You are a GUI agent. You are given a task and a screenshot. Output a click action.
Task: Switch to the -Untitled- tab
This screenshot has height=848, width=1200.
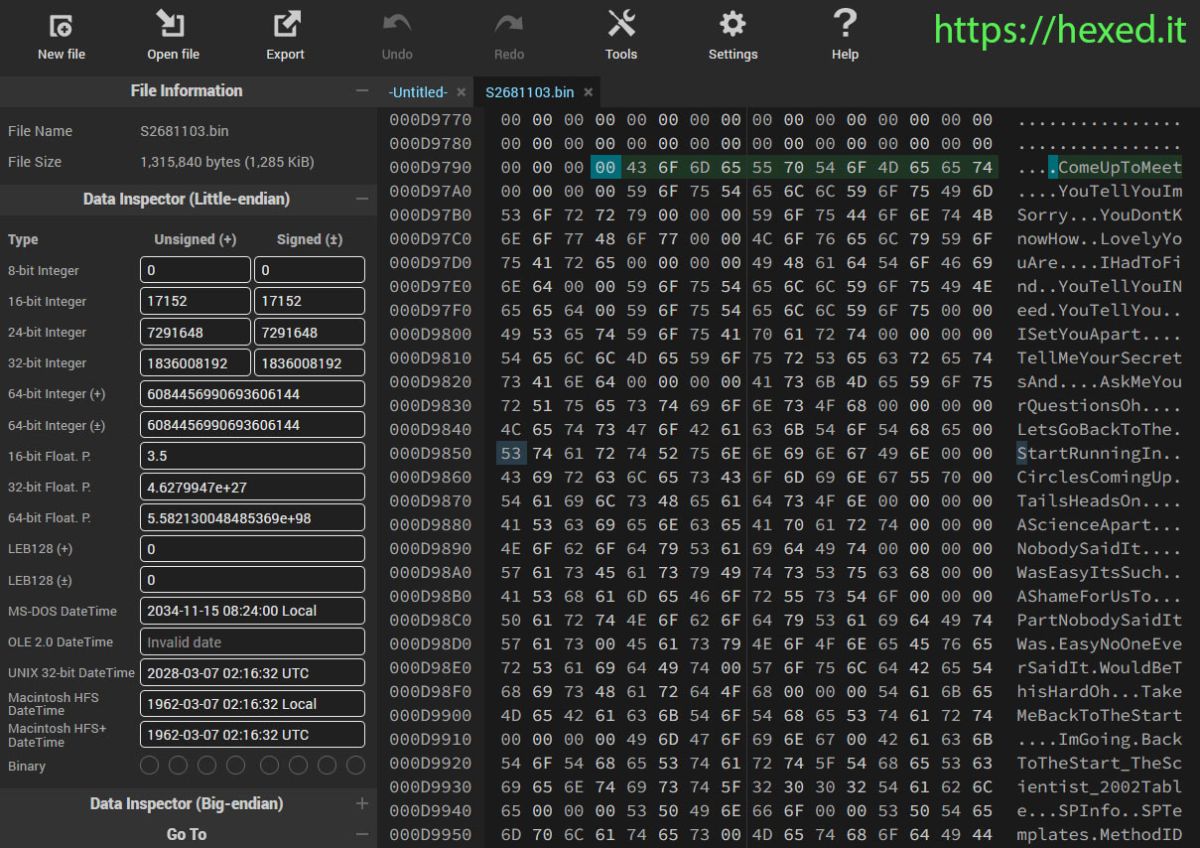[x=418, y=92]
